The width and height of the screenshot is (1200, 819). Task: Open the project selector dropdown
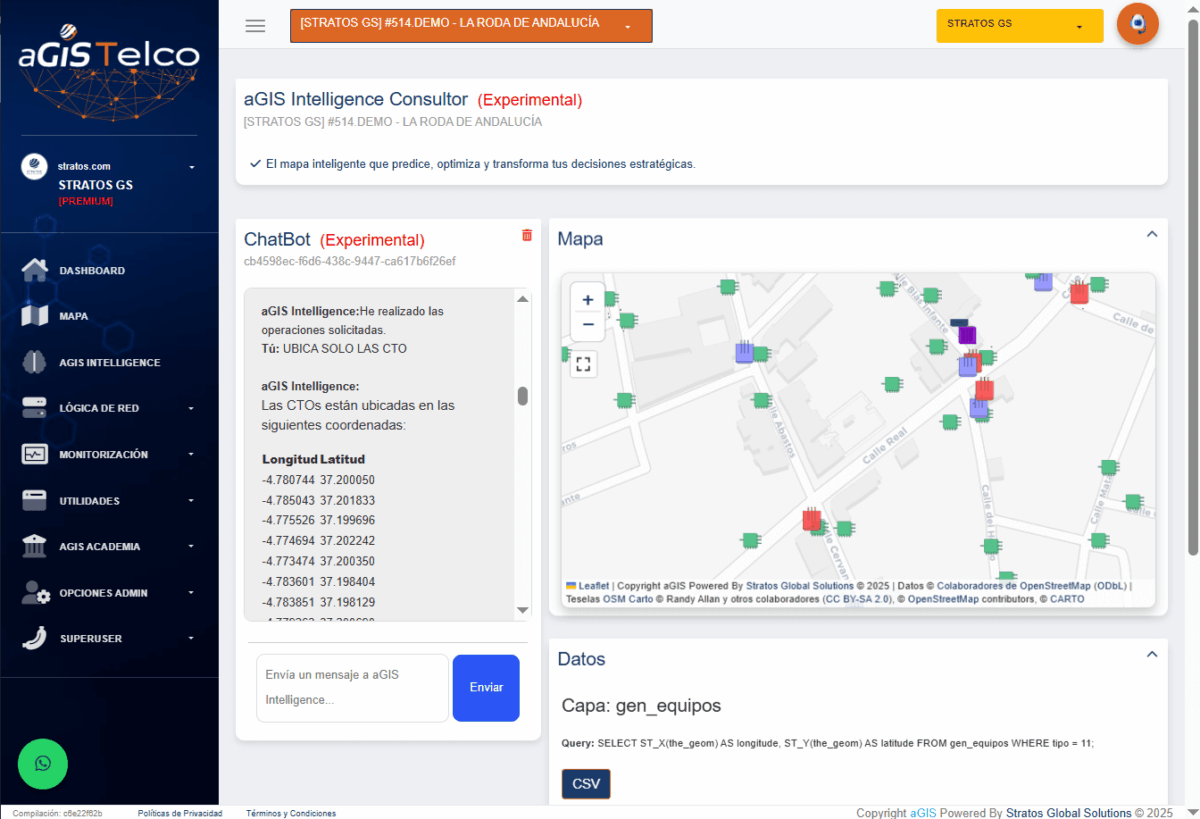pos(471,26)
